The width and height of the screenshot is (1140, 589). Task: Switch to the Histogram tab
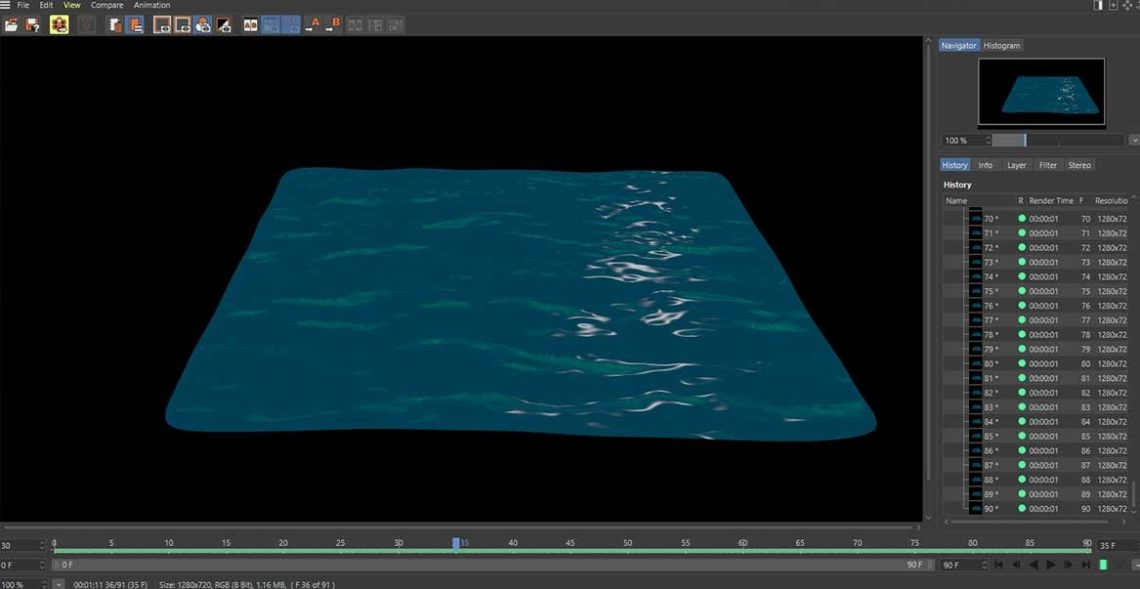(x=1001, y=46)
